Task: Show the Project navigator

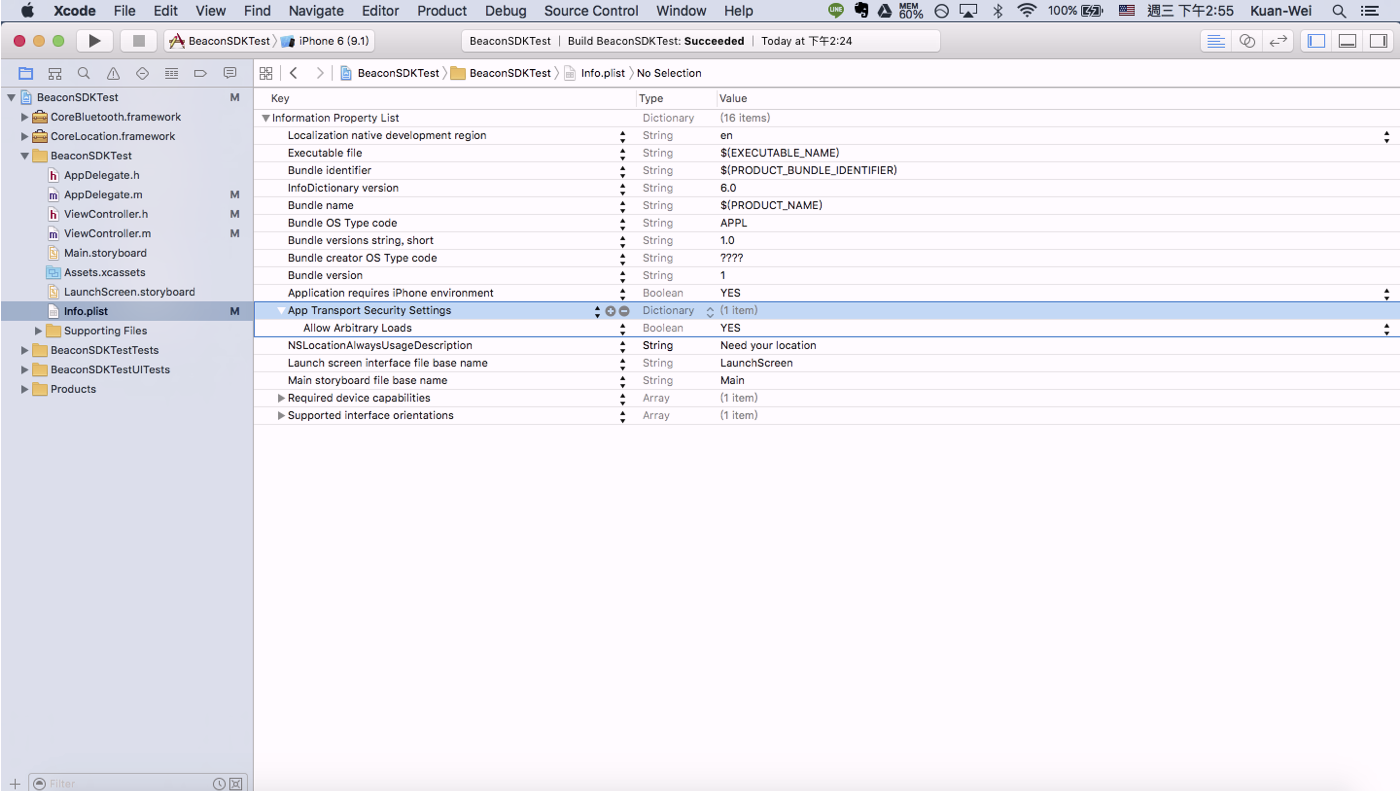Action: click(x=26, y=73)
